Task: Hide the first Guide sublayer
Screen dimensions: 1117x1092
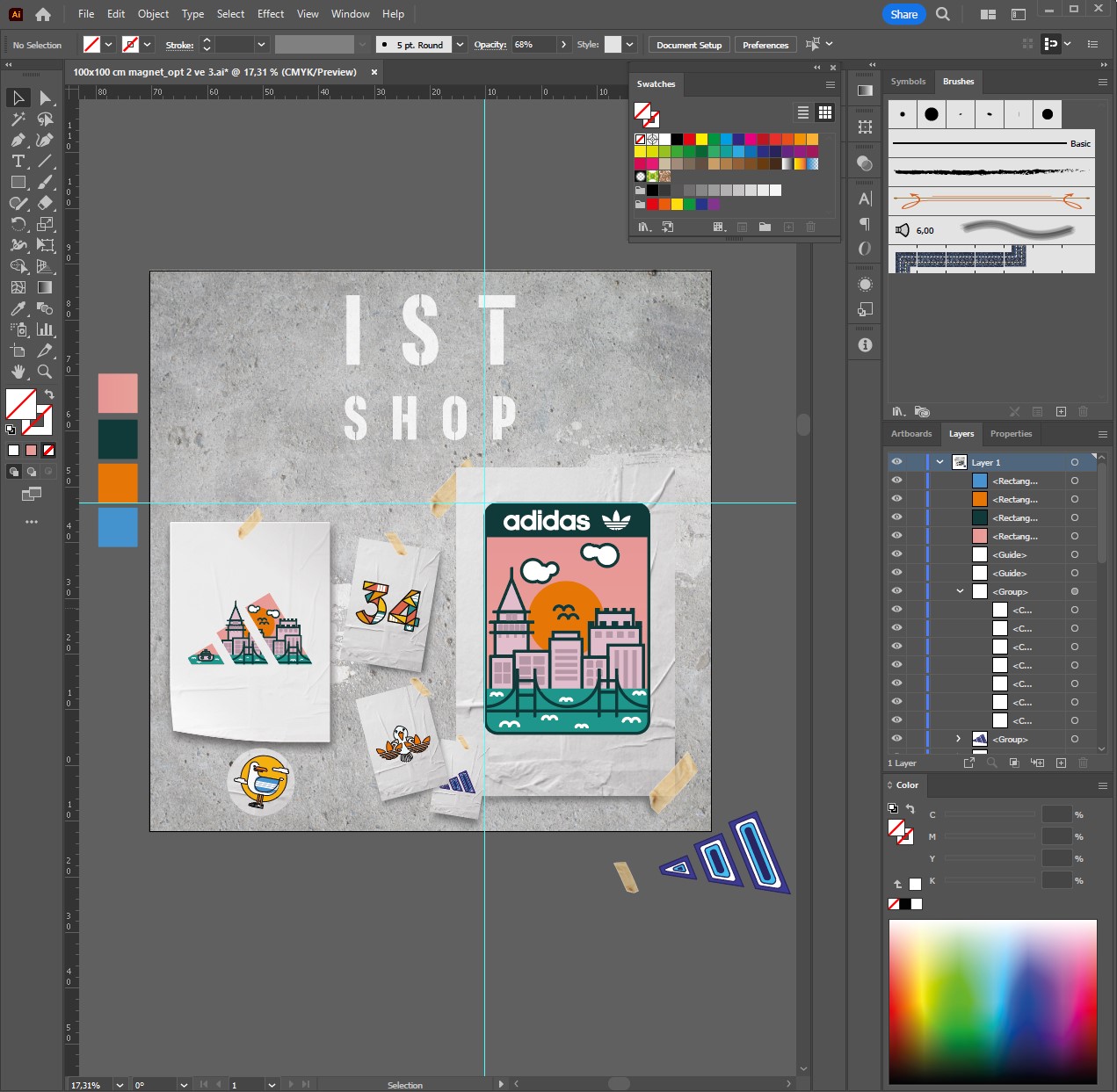Action: tap(896, 554)
